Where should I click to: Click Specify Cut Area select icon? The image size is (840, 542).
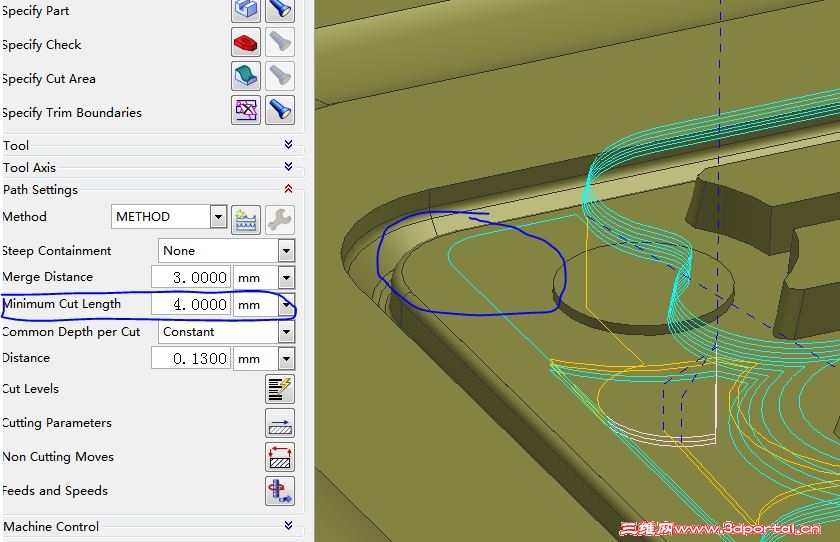tap(246, 76)
